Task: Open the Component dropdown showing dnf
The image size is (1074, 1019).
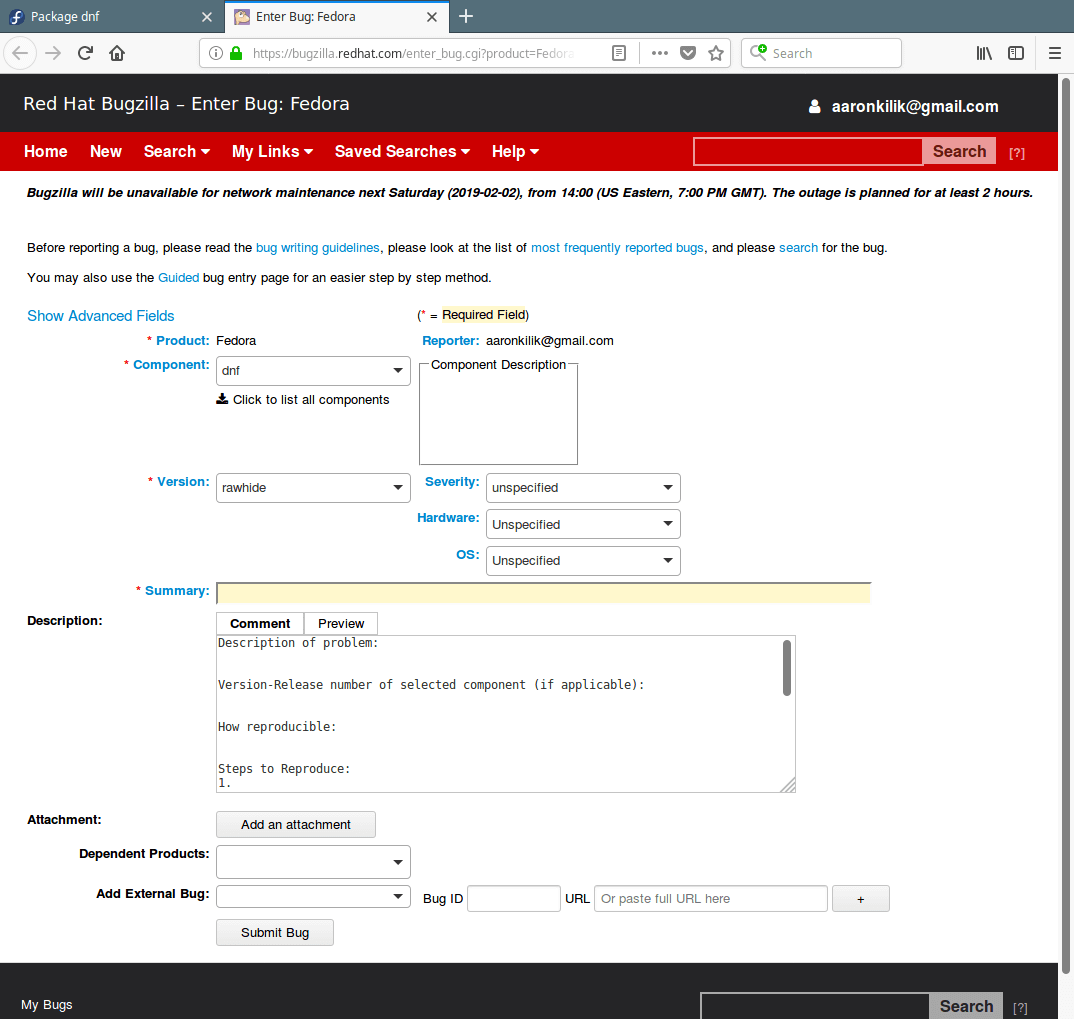Action: (x=313, y=370)
